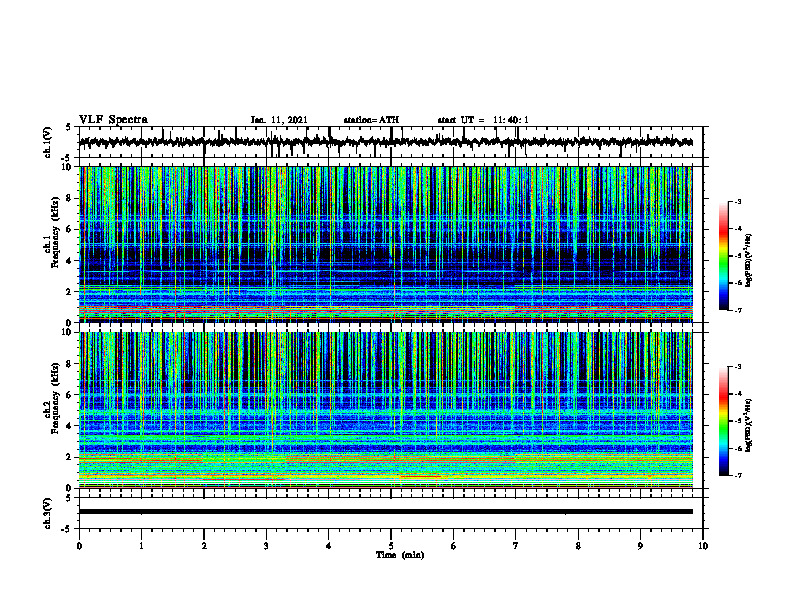Click the time axis tick label "4"
The height and width of the screenshot is (612, 792).
pyautogui.click(x=329, y=546)
